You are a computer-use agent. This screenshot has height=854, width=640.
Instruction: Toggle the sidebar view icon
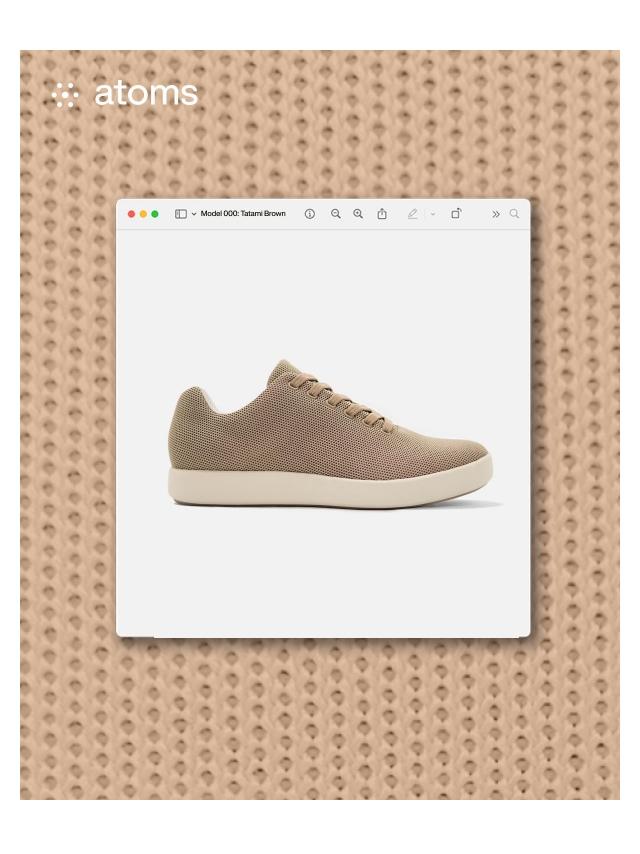pyautogui.click(x=180, y=214)
